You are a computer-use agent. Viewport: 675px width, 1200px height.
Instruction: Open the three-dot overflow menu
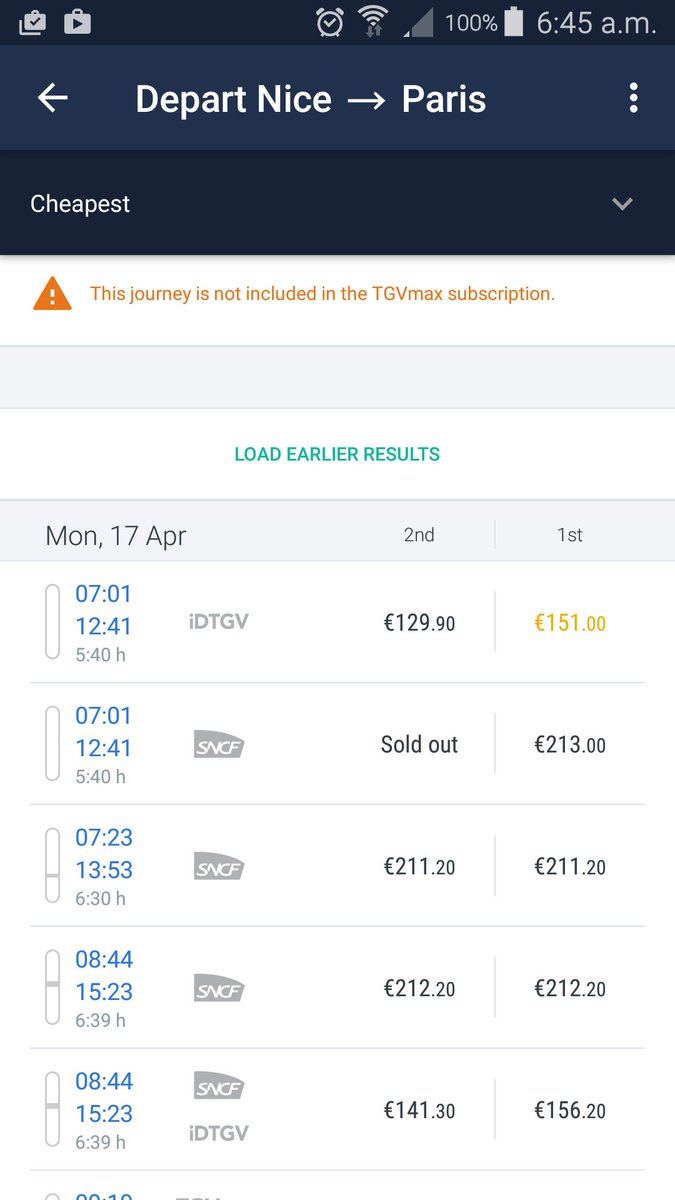[633, 98]
